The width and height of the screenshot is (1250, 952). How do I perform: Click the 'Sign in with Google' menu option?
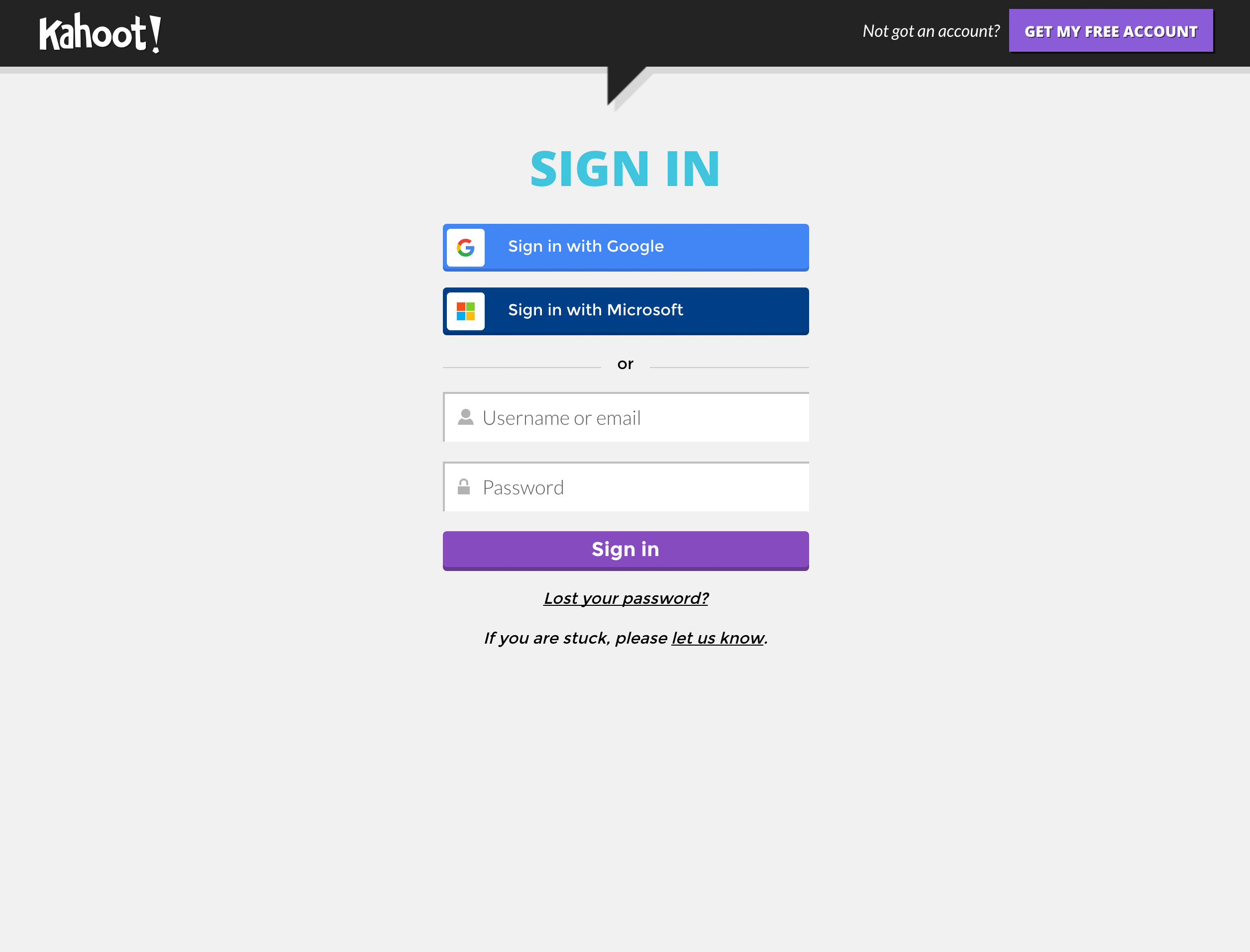click(x=625, y=247)
